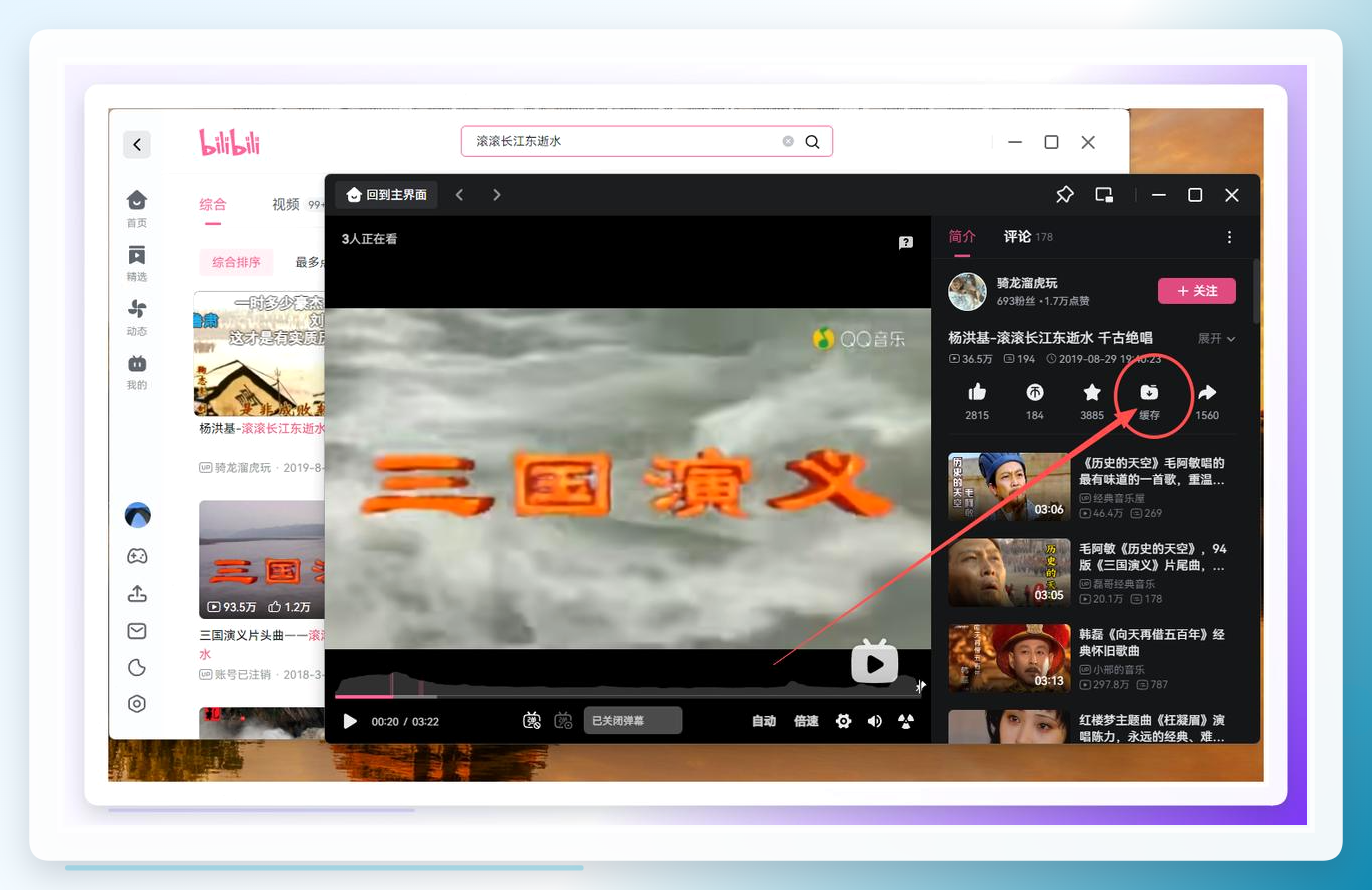Open 精选 in left sidebar

coord(137,263)
